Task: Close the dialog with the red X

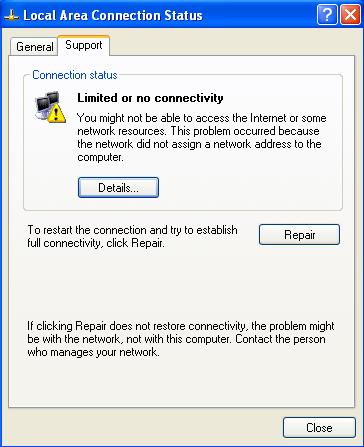Action: [350, 15]
